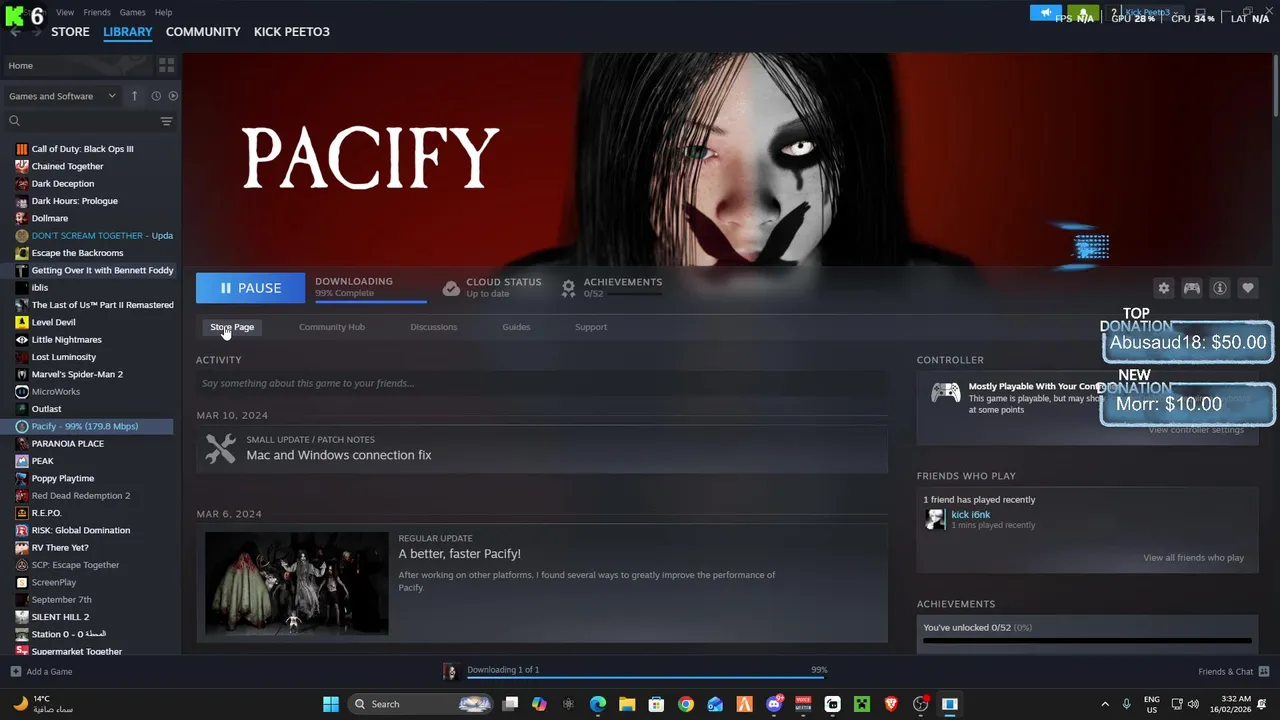Open Mac and Windows connection fix note
The width and height of the screenshot is (1280, 720).
(339, 455)
